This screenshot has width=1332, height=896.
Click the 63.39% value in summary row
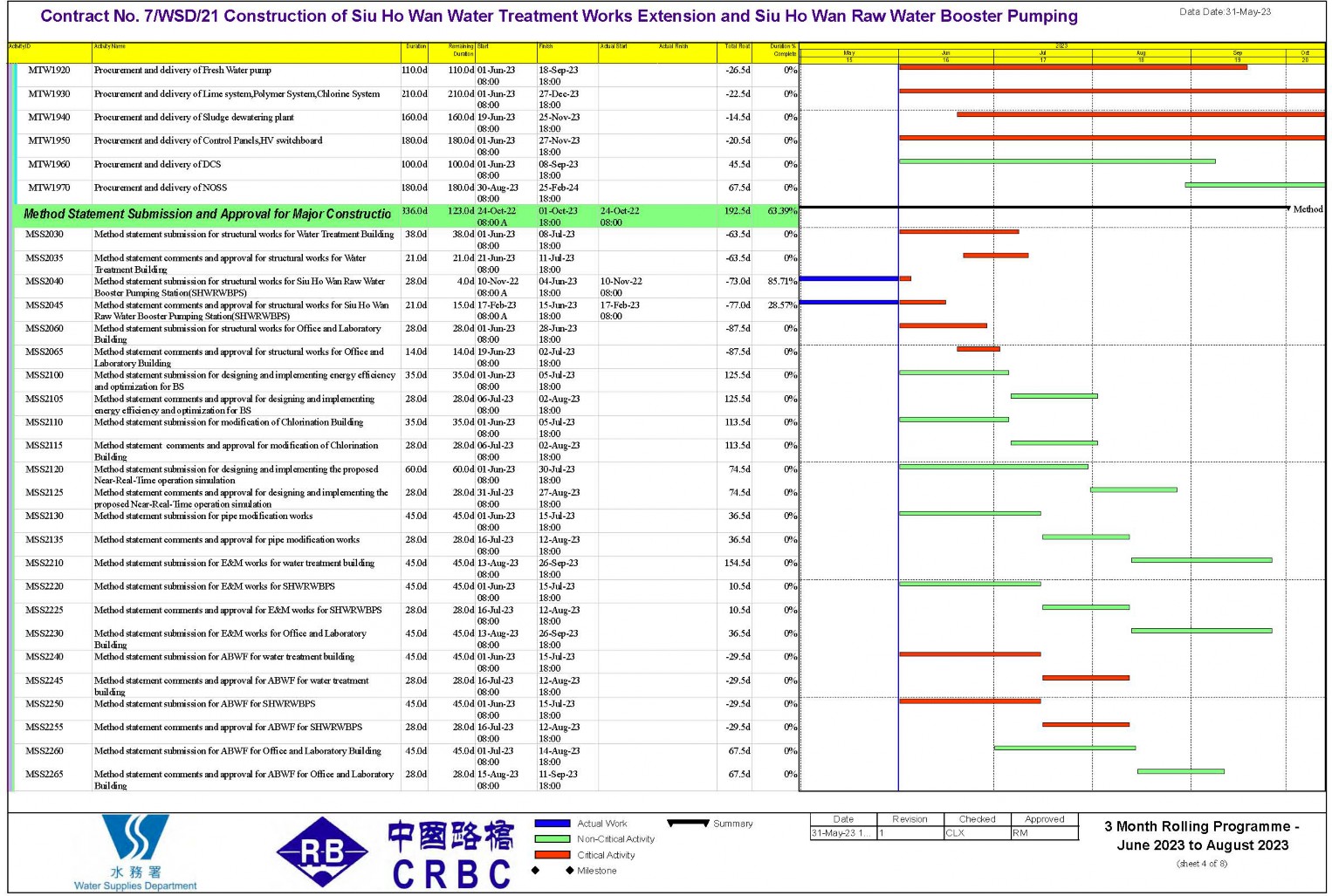(x=782, y=211)
